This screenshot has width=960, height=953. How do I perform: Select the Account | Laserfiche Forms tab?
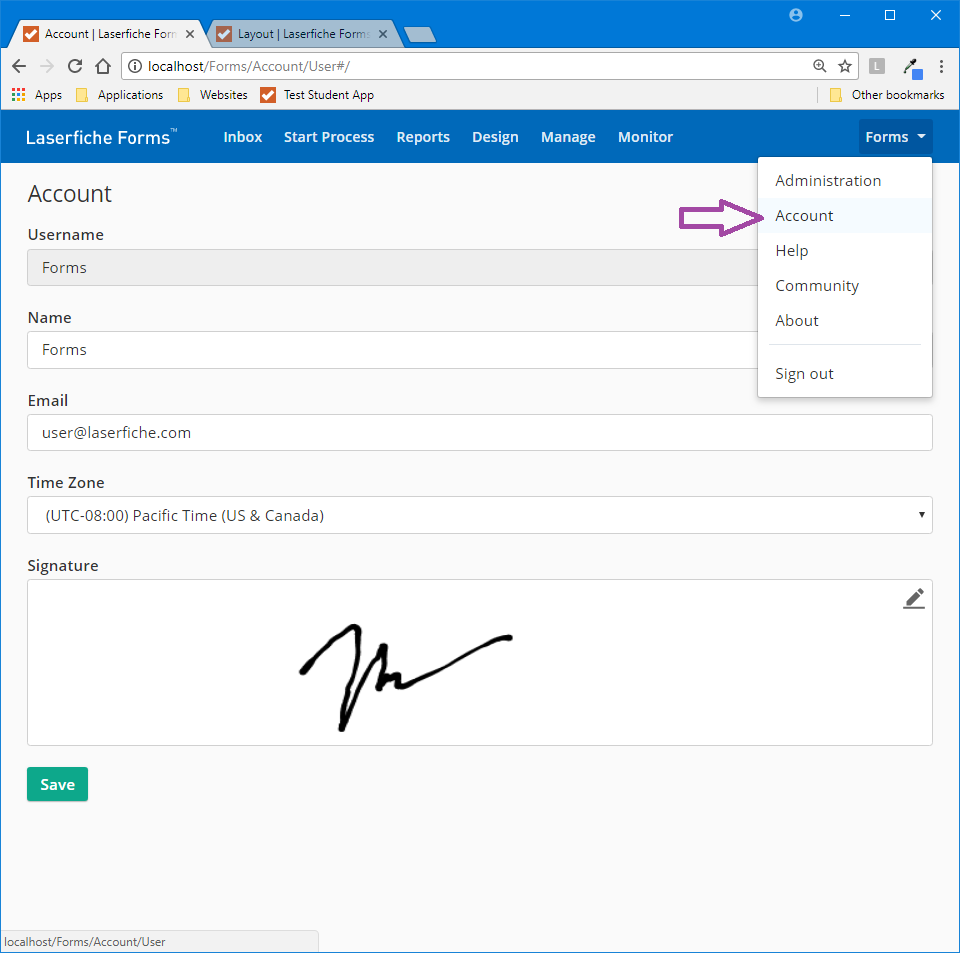point(110,34)
